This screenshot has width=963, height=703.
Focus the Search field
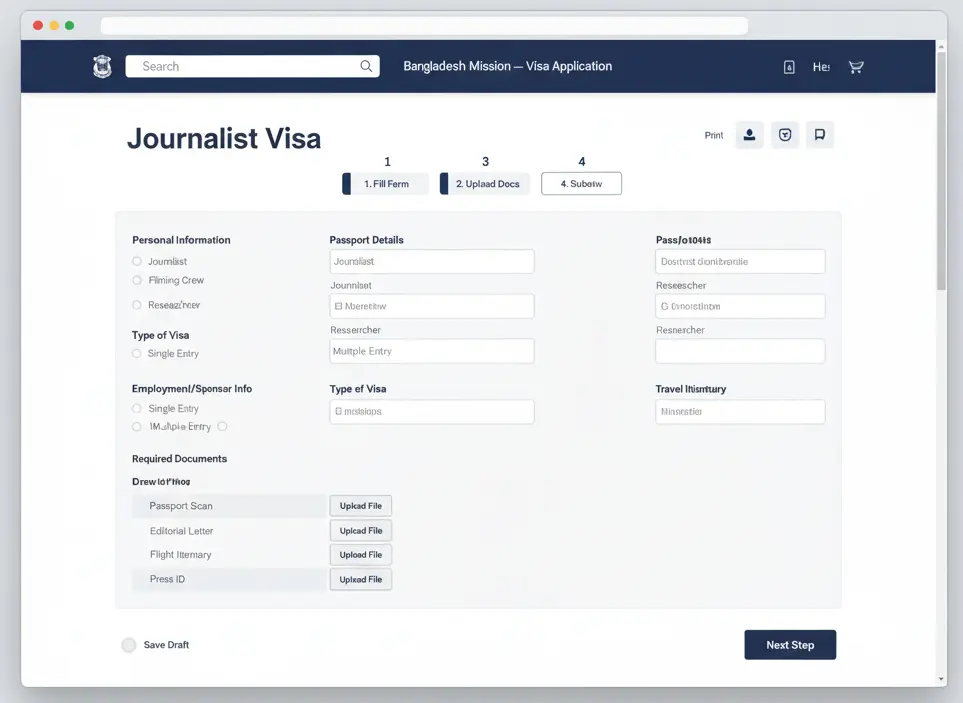click(252, 66)
